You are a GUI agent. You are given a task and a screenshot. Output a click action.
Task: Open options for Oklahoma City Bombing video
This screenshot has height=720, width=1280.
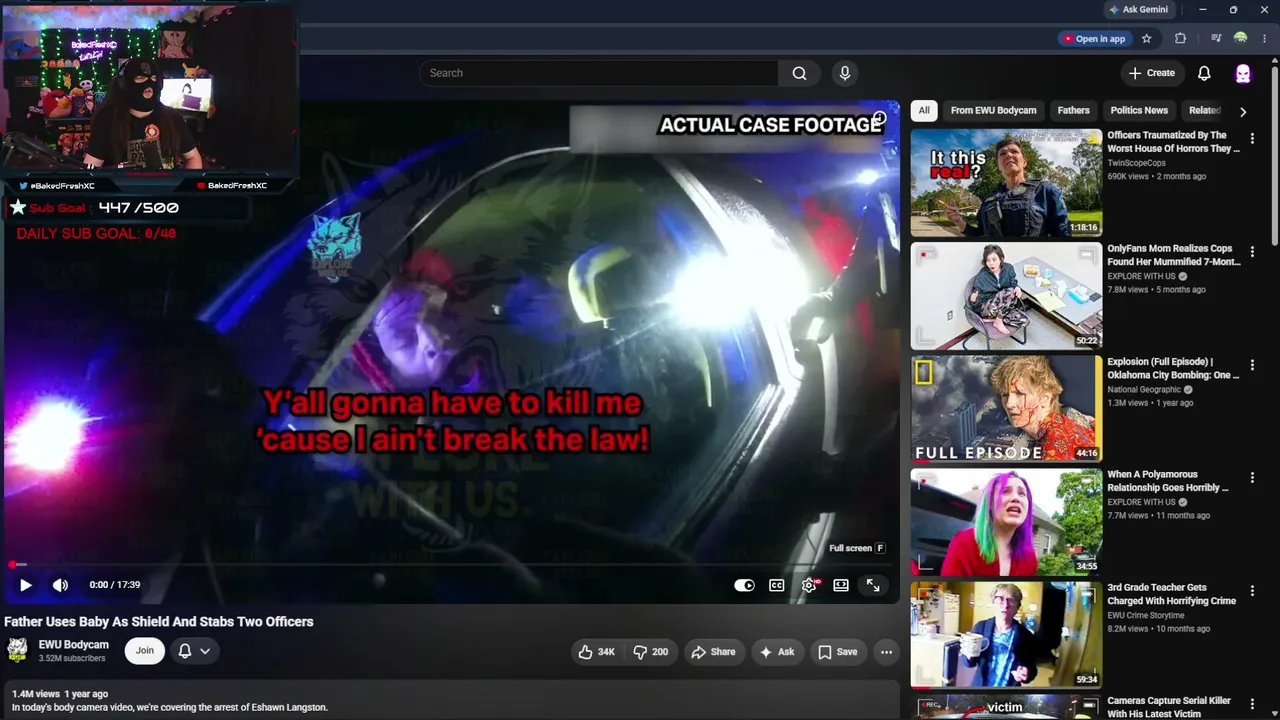point(1252,366)
